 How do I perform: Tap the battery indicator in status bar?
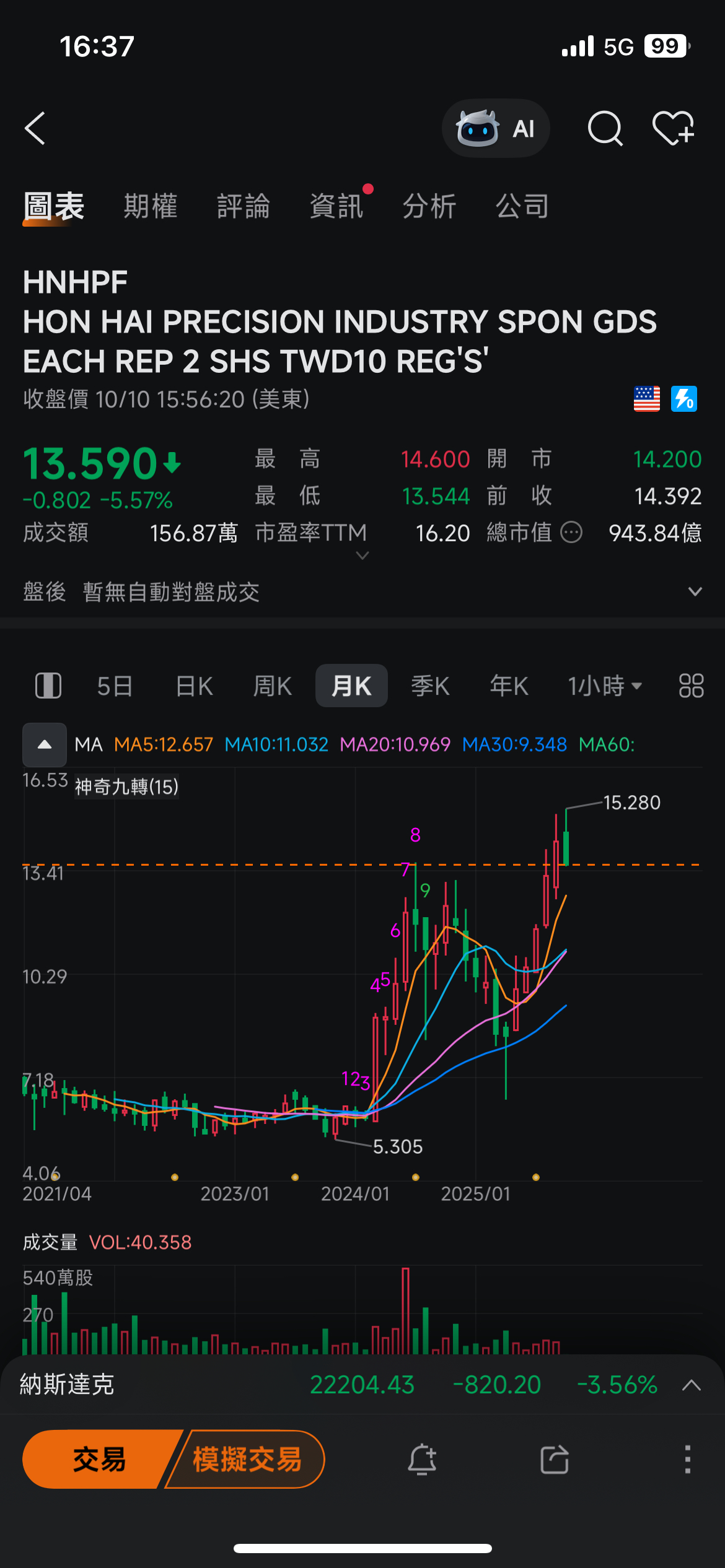[667, 46]
